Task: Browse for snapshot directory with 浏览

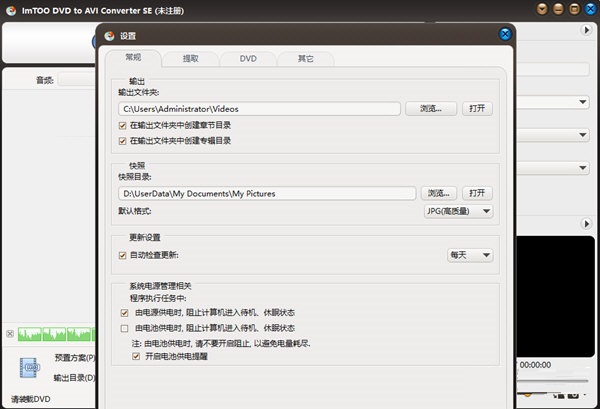Action: (x=439, y=193)
